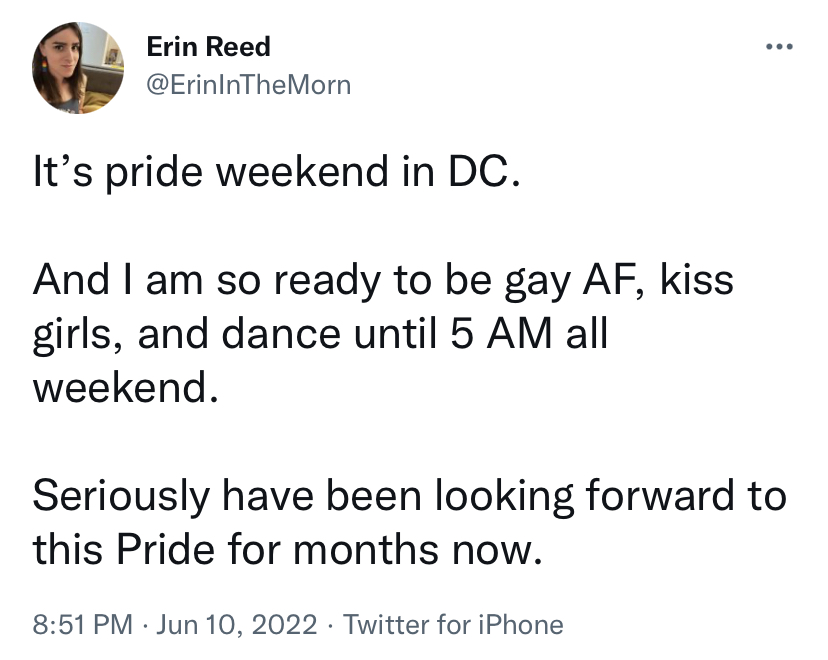
Task: Click the line starting "Seriously have been looking"
Action: point(409,496)
